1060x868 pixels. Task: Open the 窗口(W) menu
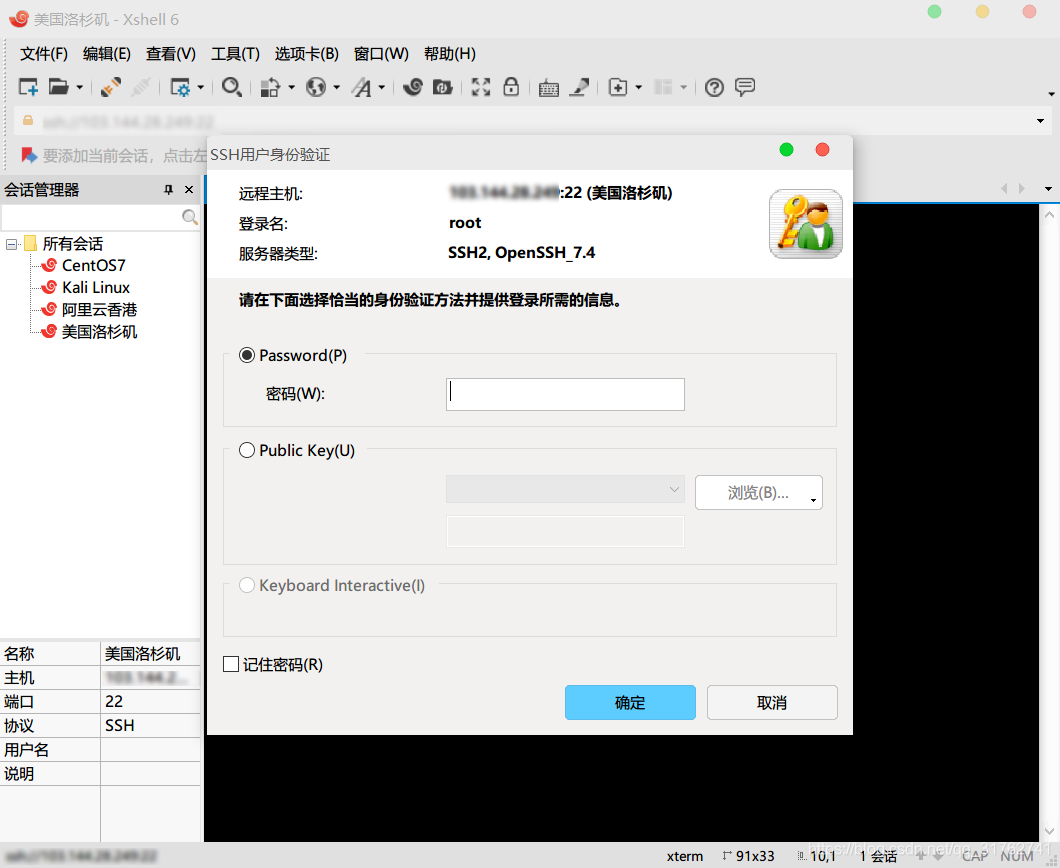pyautogui.click(x=381, y=53)
